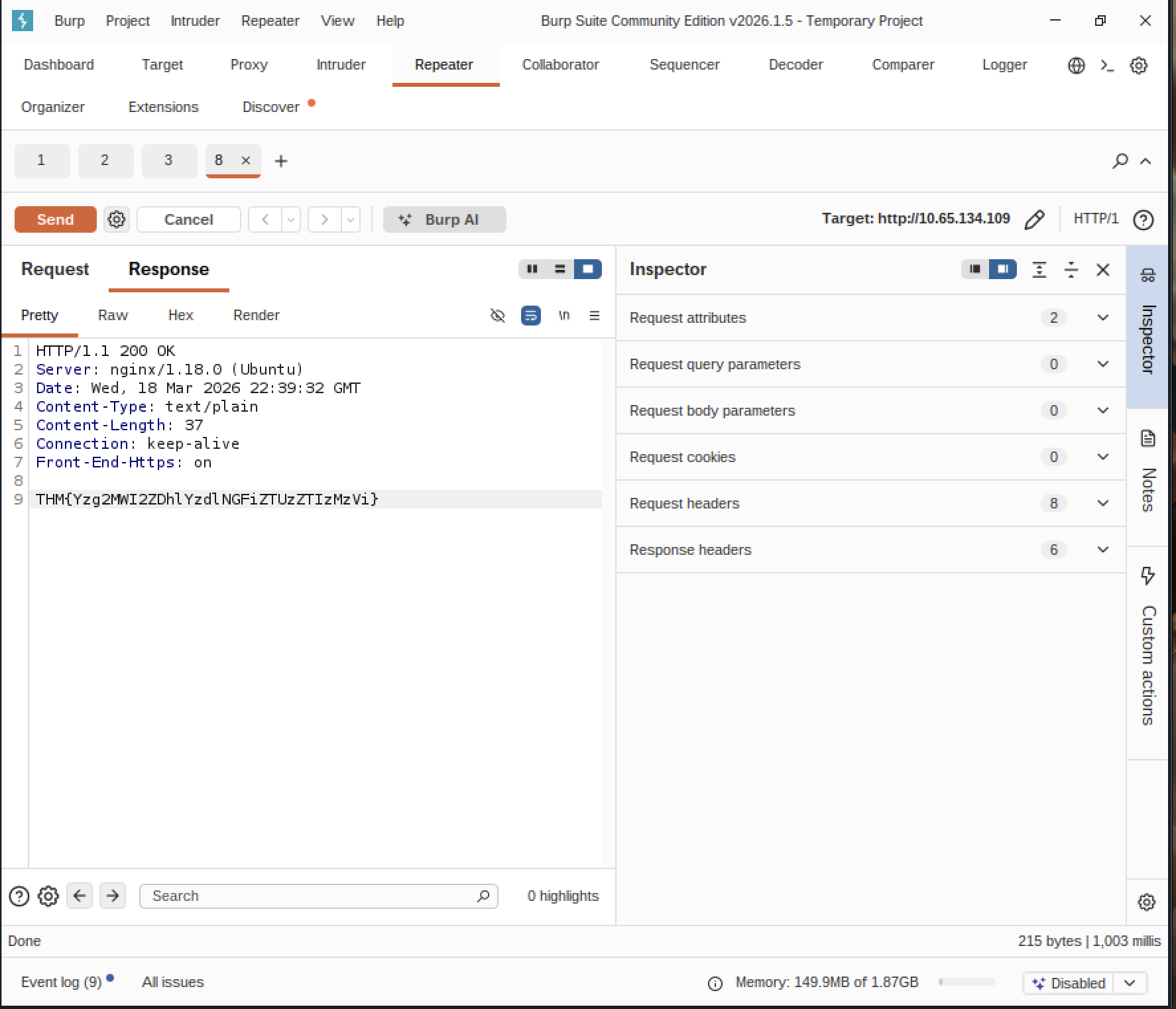Click memory usage progress bar
Screen dimensions: 1176x1009
(x=967, y=982)
